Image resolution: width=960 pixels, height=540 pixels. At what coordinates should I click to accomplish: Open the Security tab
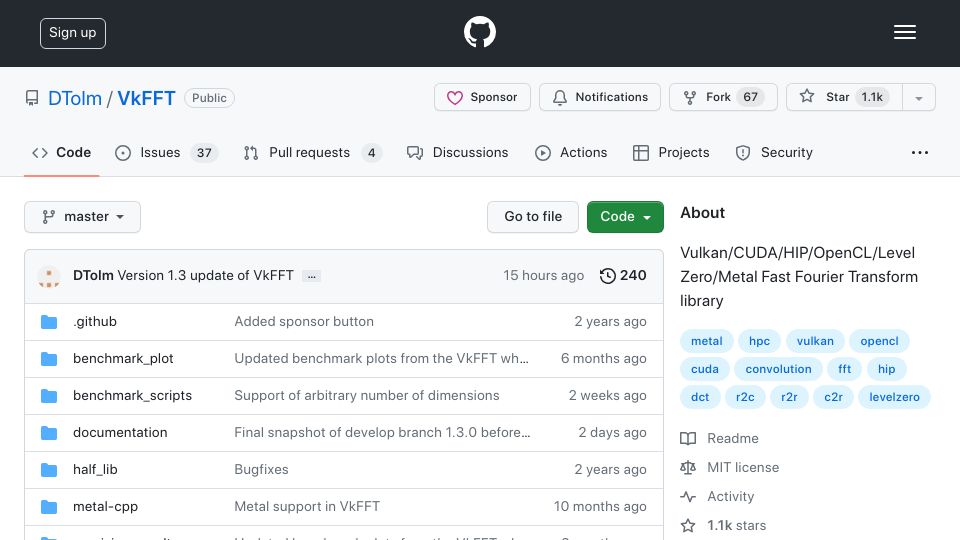[774, 152]
